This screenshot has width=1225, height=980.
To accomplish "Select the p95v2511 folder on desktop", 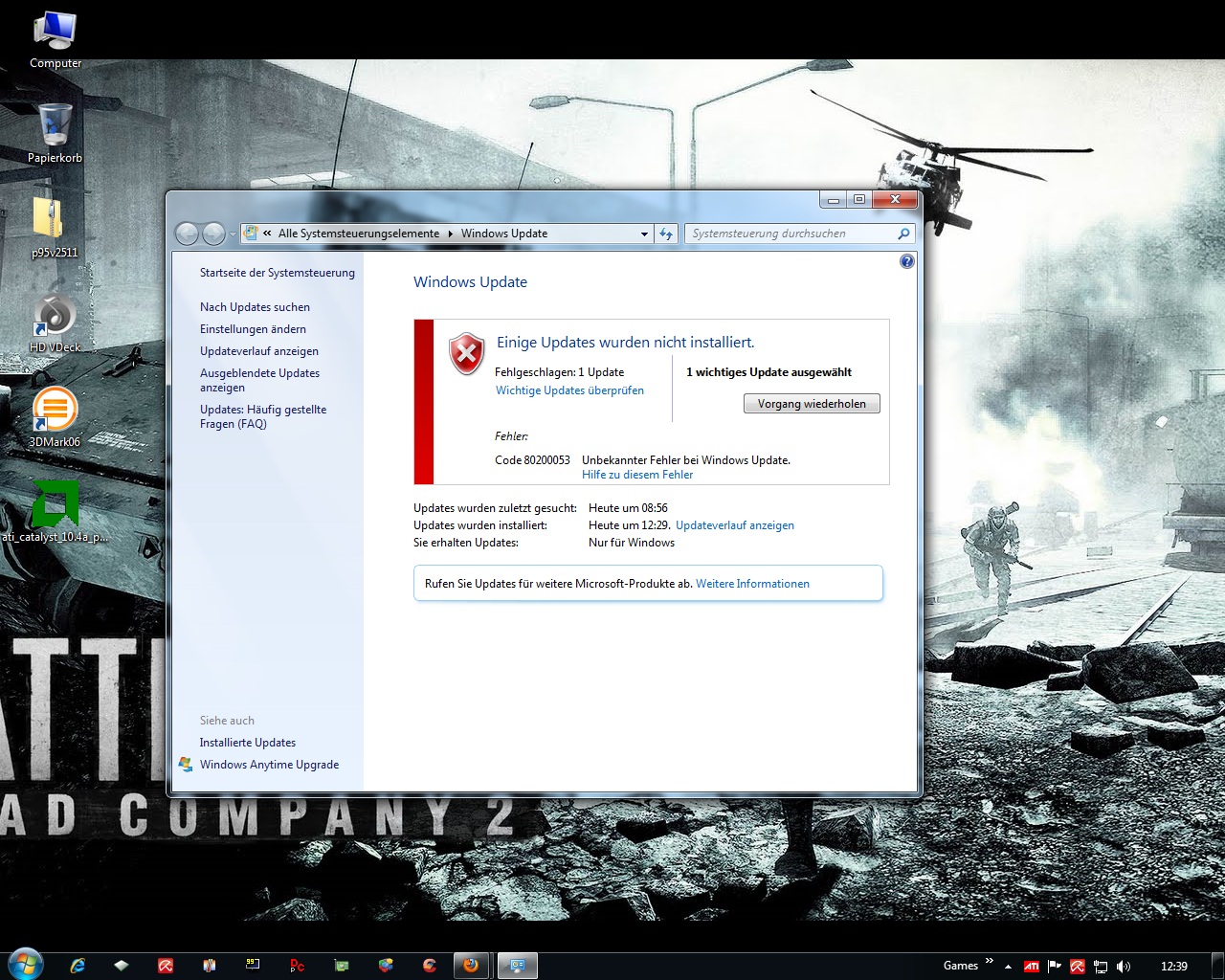I will pyautogui.click(x=55, y=228).
